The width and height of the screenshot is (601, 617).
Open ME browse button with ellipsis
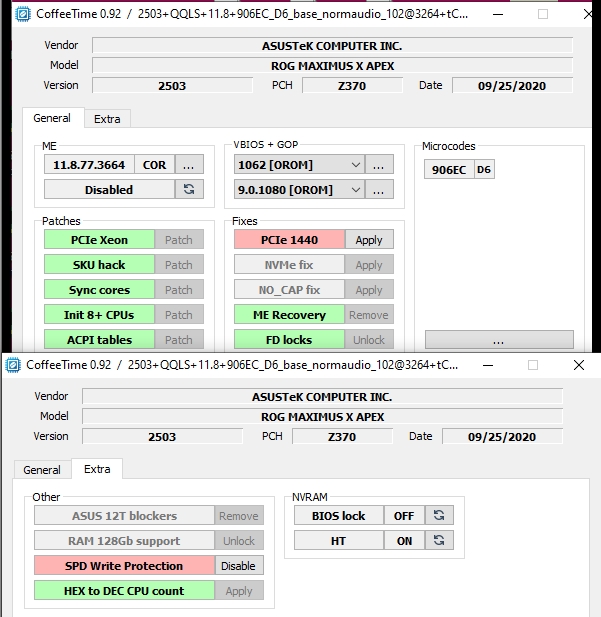click(189, 164)
